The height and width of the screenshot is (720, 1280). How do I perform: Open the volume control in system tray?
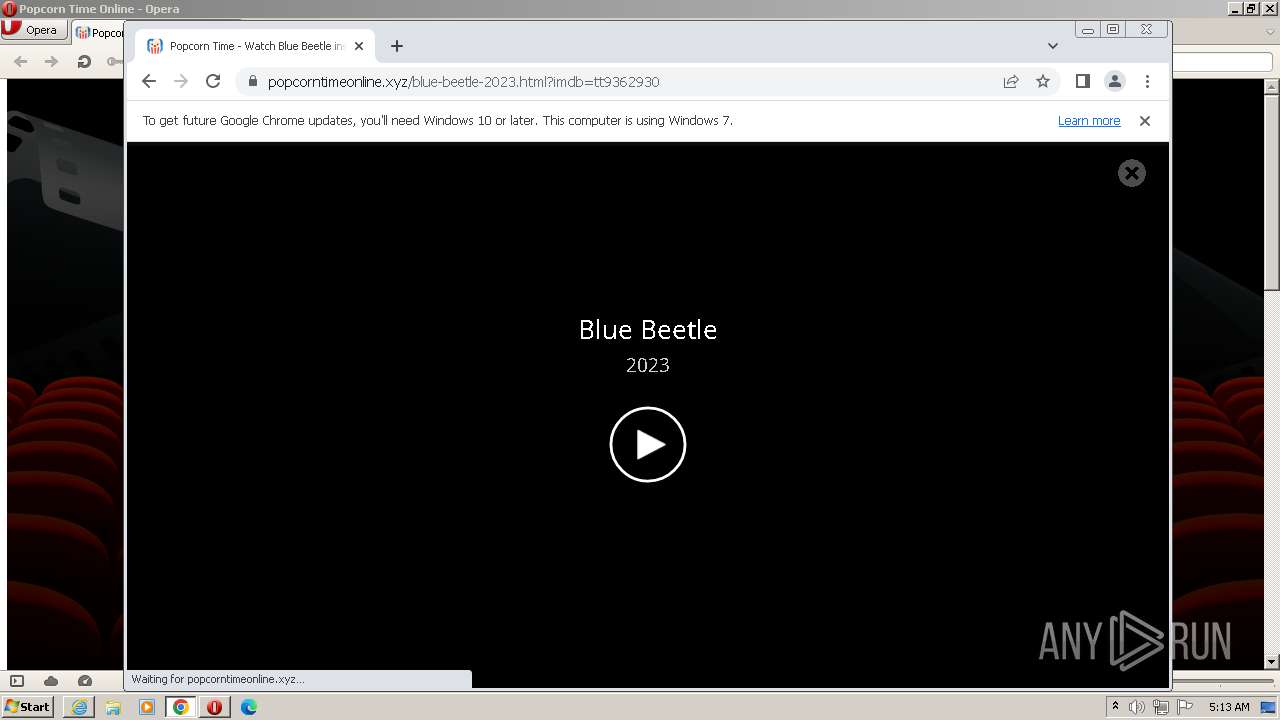[1137, 707]
